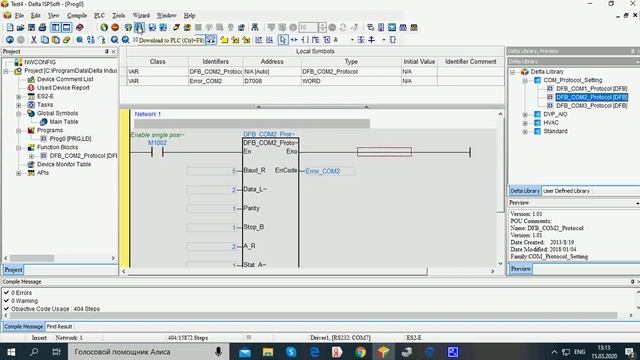Click the Windows Start button

pos(11,351)
